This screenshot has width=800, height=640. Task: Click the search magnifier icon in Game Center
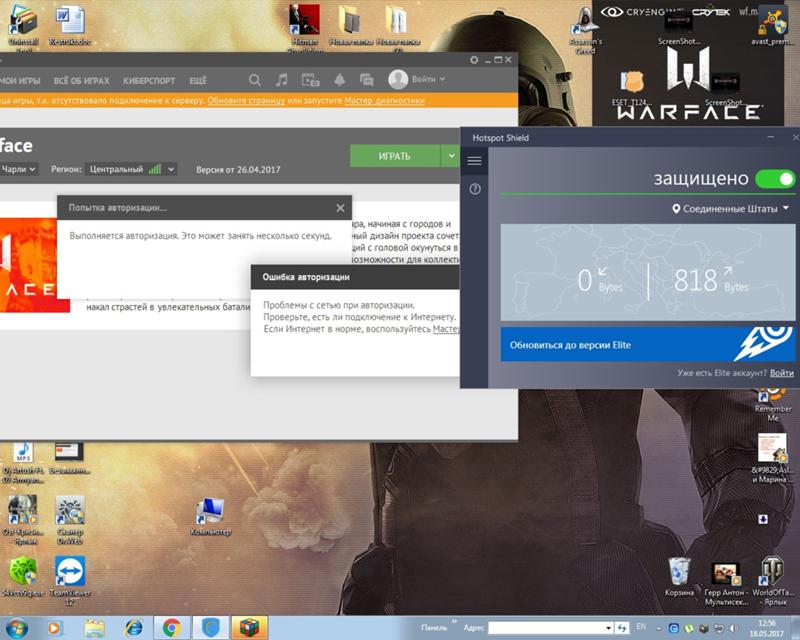pyautogui.click(x=255, y=80)
